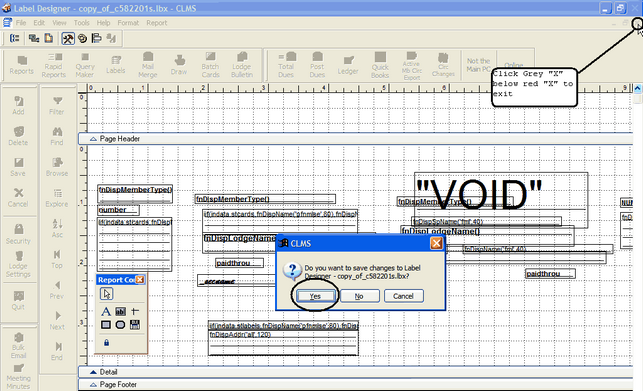The height and width of the screenshot is (391, 643).
Task: Collapse the Page Header band triangle
Action: (x=93, y=139)
